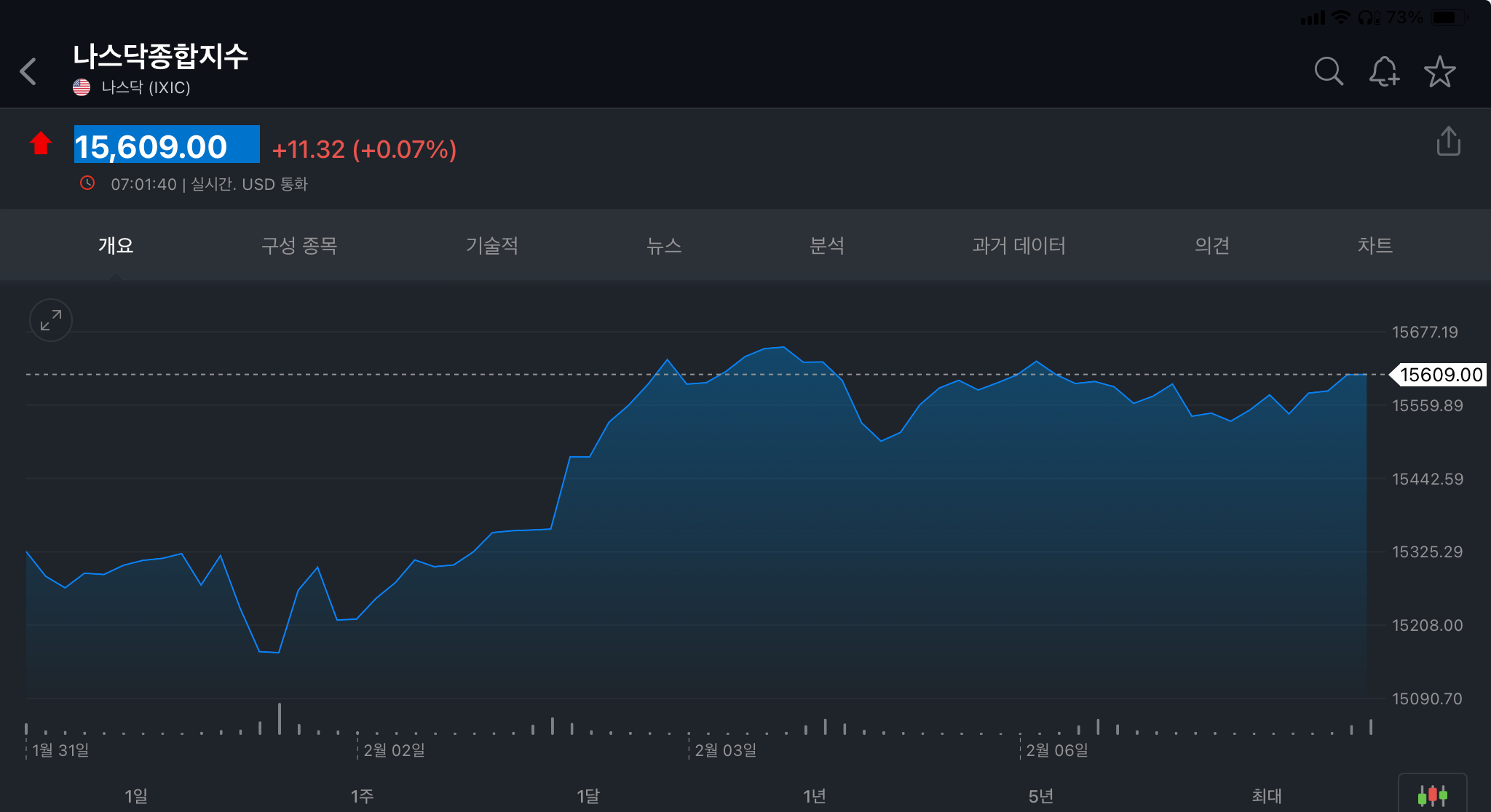
Task: Tap the 1월 31일 date label
Action: coord(60,749)
